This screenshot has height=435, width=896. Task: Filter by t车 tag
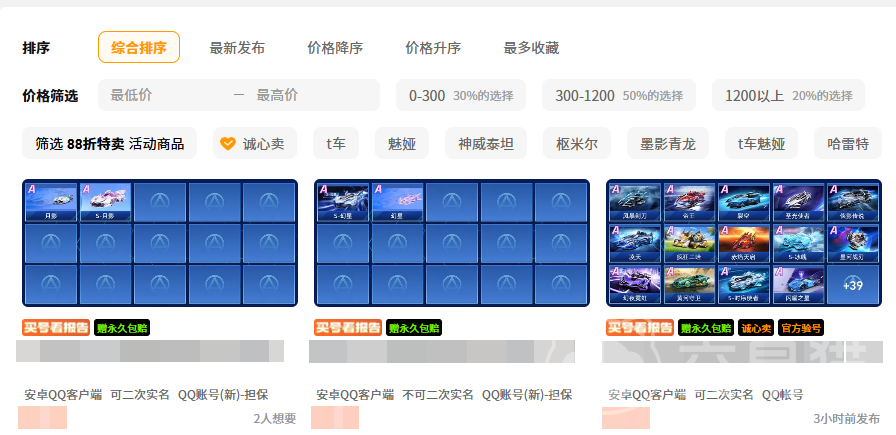tap(336, 143)
